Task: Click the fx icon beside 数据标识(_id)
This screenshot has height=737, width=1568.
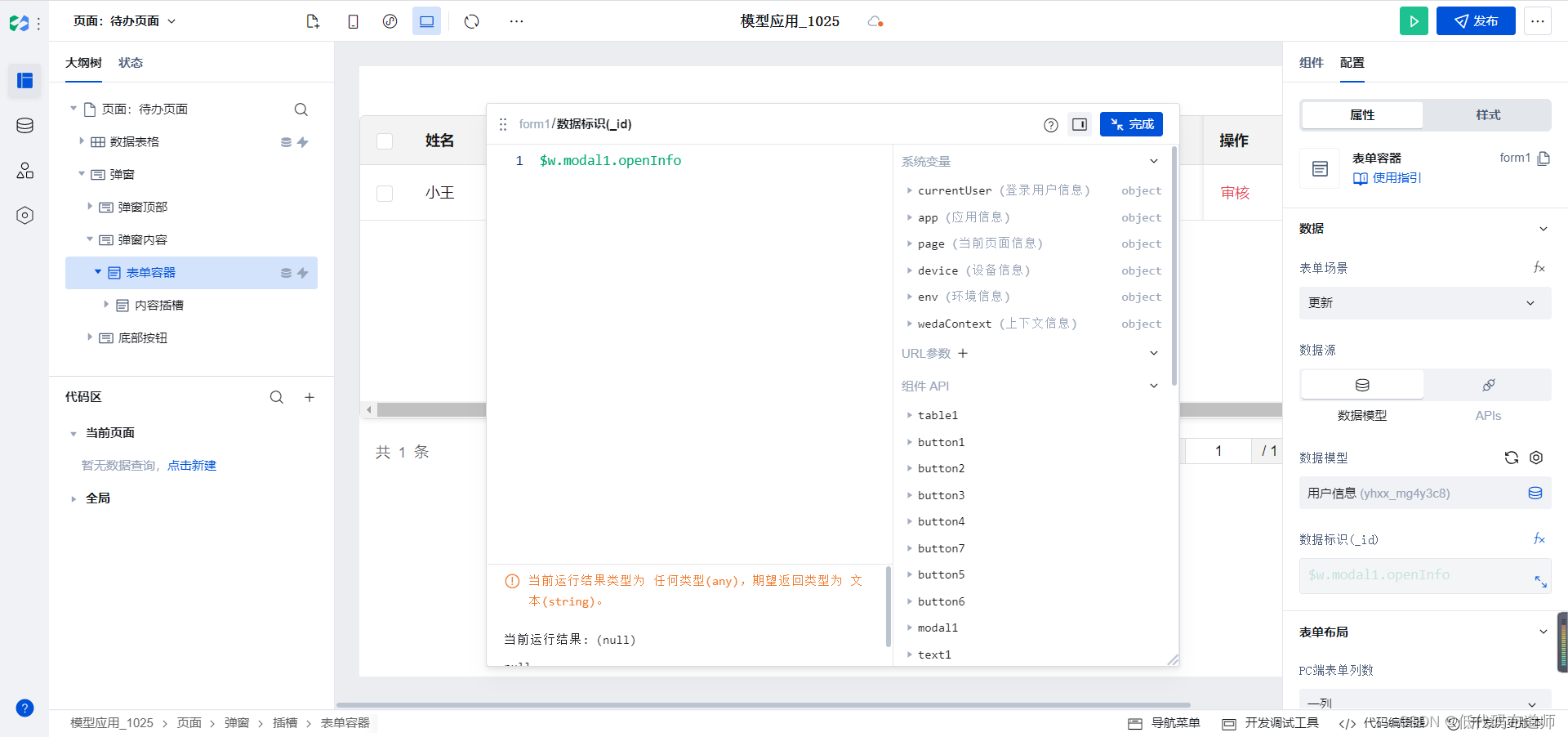Action: click(1539, 539)
